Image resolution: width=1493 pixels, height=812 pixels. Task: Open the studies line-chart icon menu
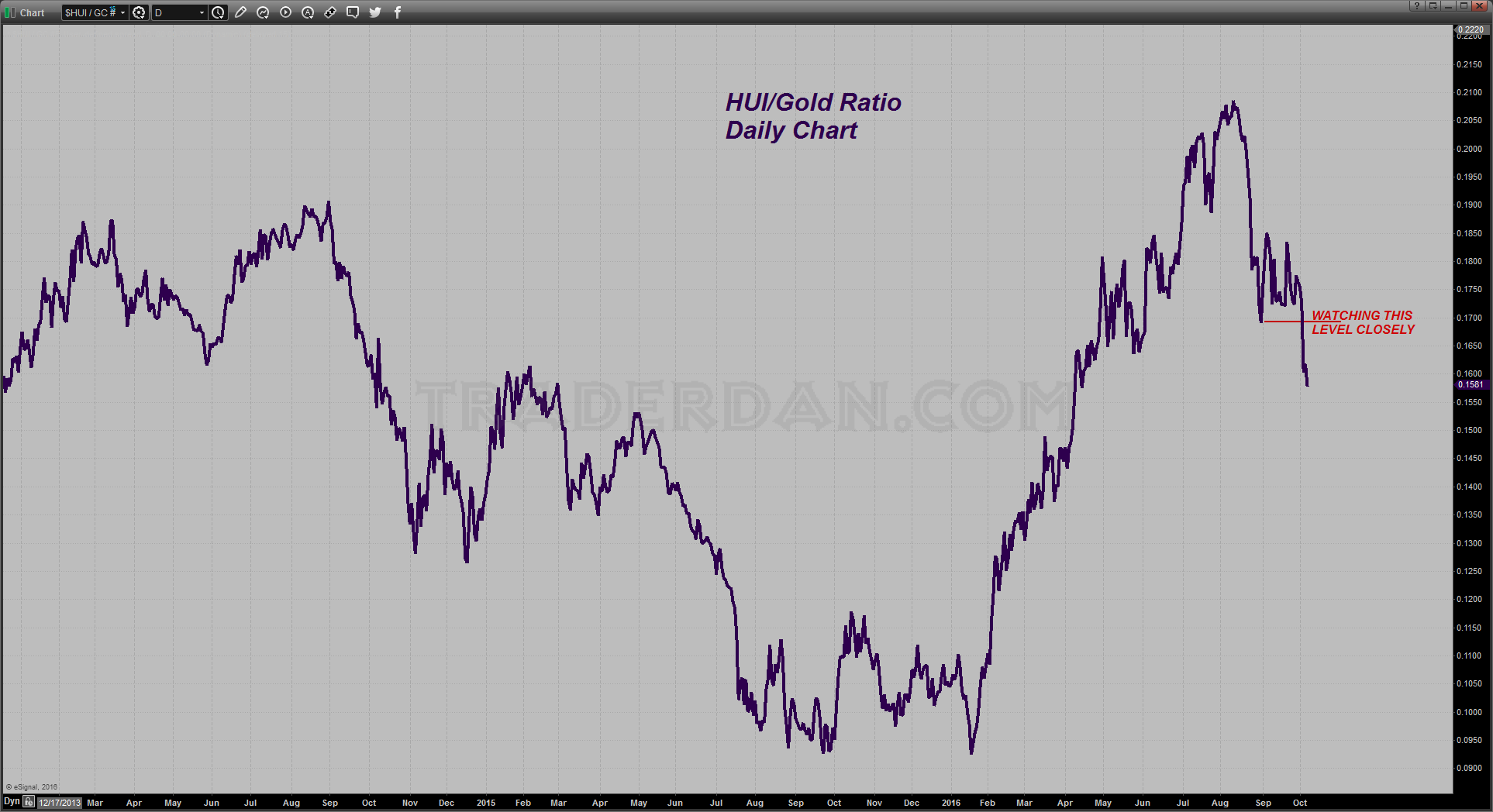coord(264,12)
